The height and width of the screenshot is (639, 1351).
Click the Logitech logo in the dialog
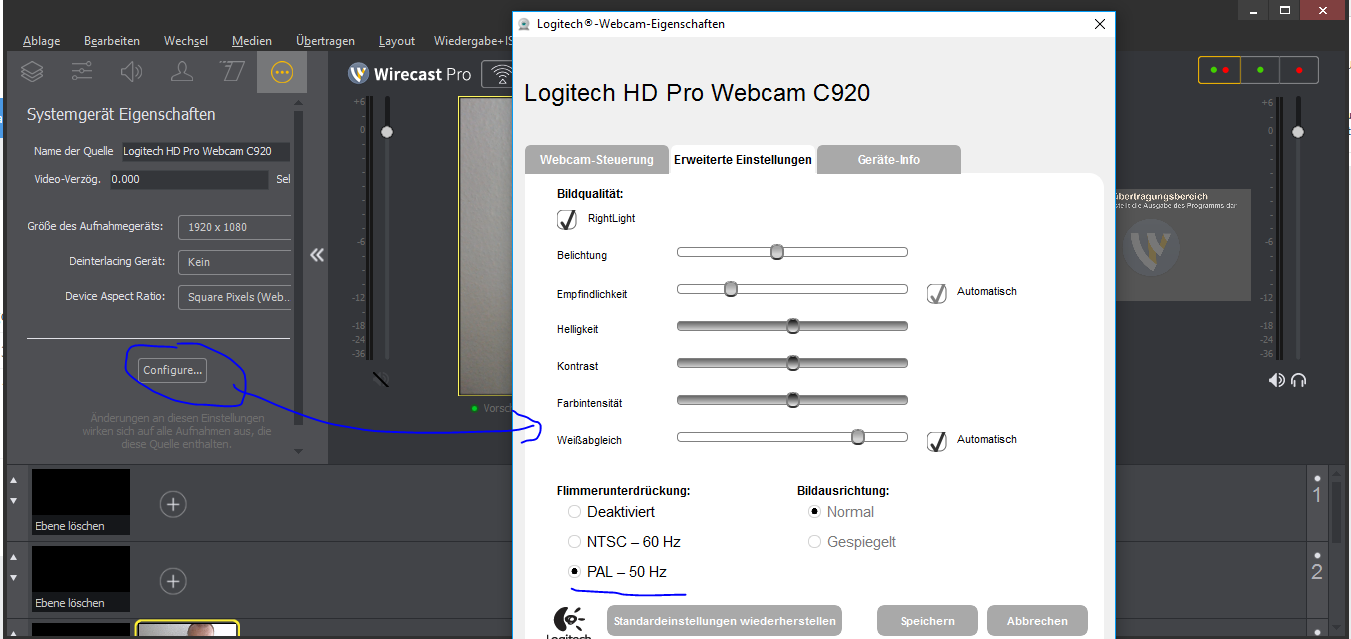coord(568,622)
